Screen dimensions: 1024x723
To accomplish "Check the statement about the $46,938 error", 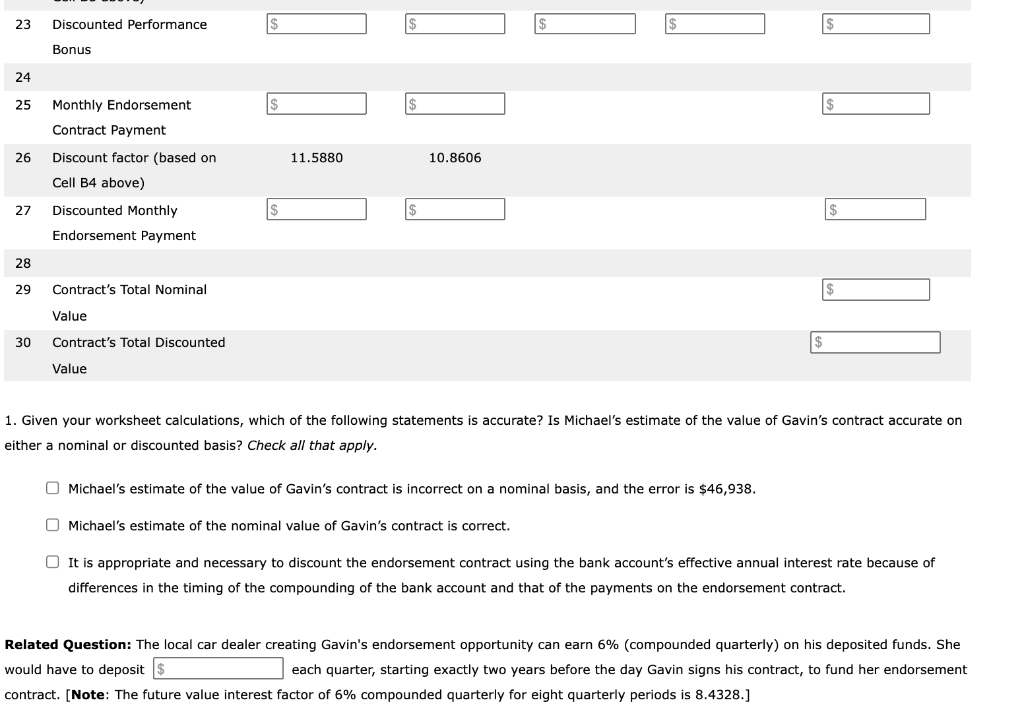I will (50, 488).
